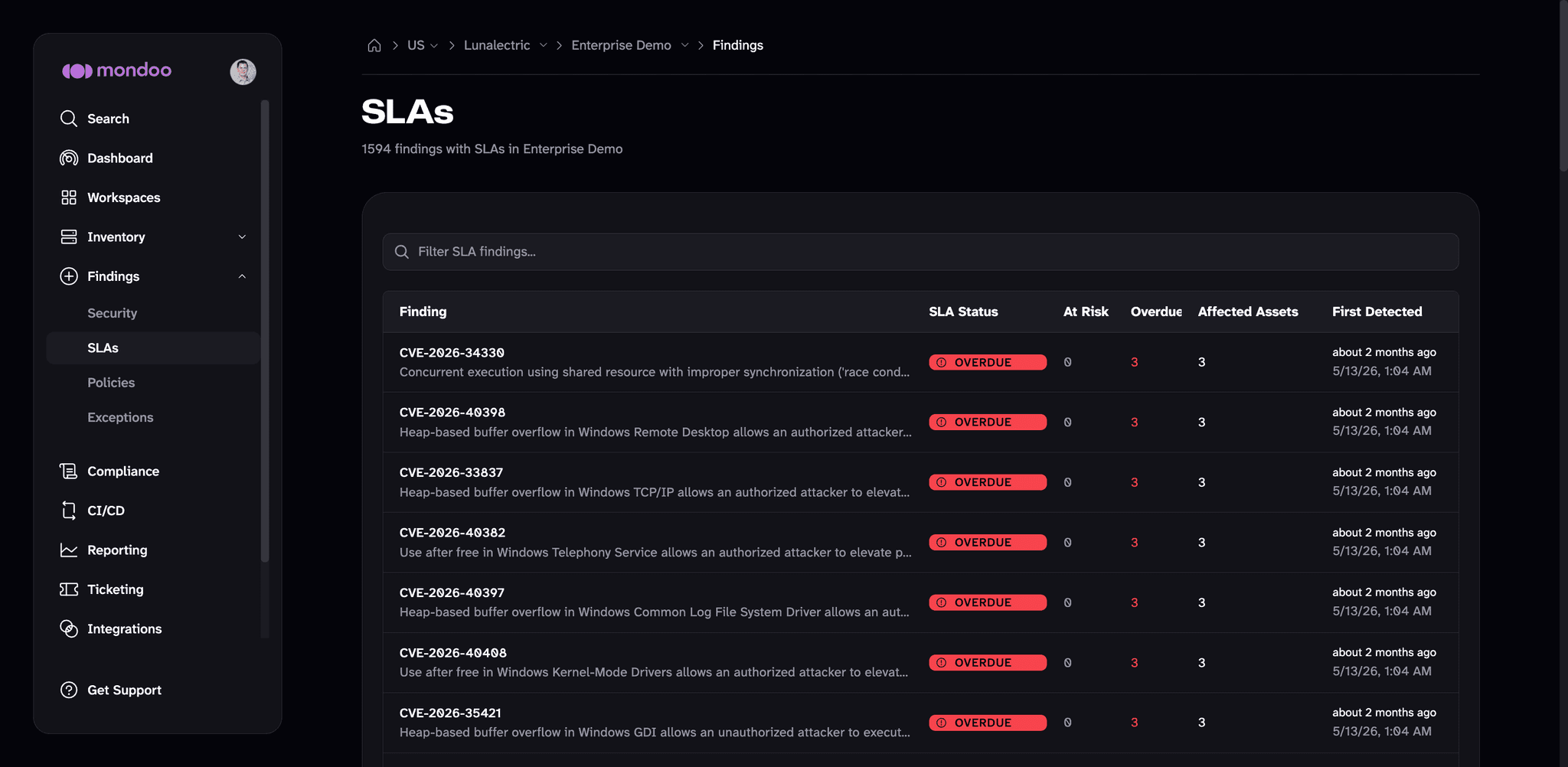Go to home via breadcrumb house icon
Viewport: 1568px width, 767px height.
tap(374, 45)
